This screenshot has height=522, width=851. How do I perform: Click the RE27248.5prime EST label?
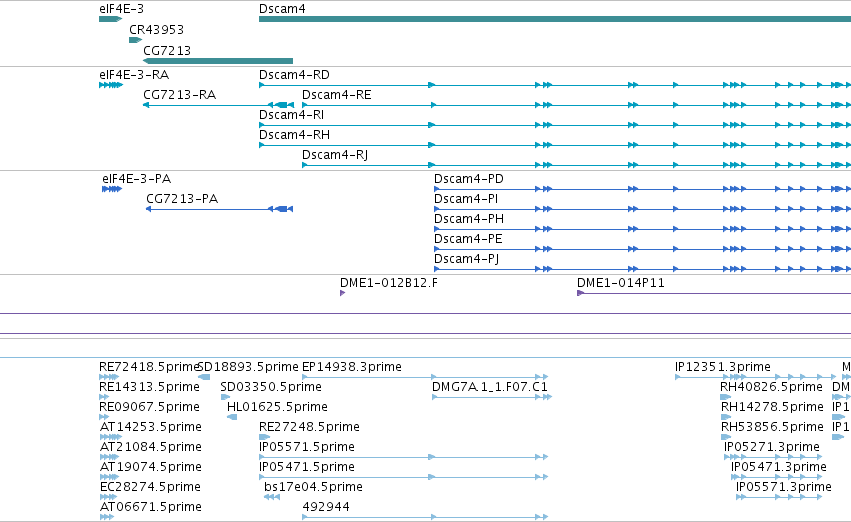click(x=309, y=428)
